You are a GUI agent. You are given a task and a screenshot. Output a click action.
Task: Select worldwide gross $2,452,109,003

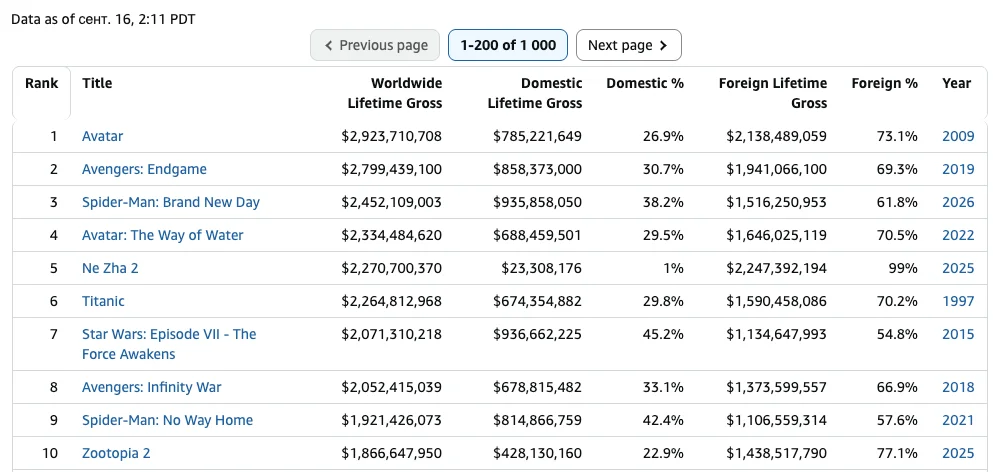pyautogui.click(x=392, y=202)
